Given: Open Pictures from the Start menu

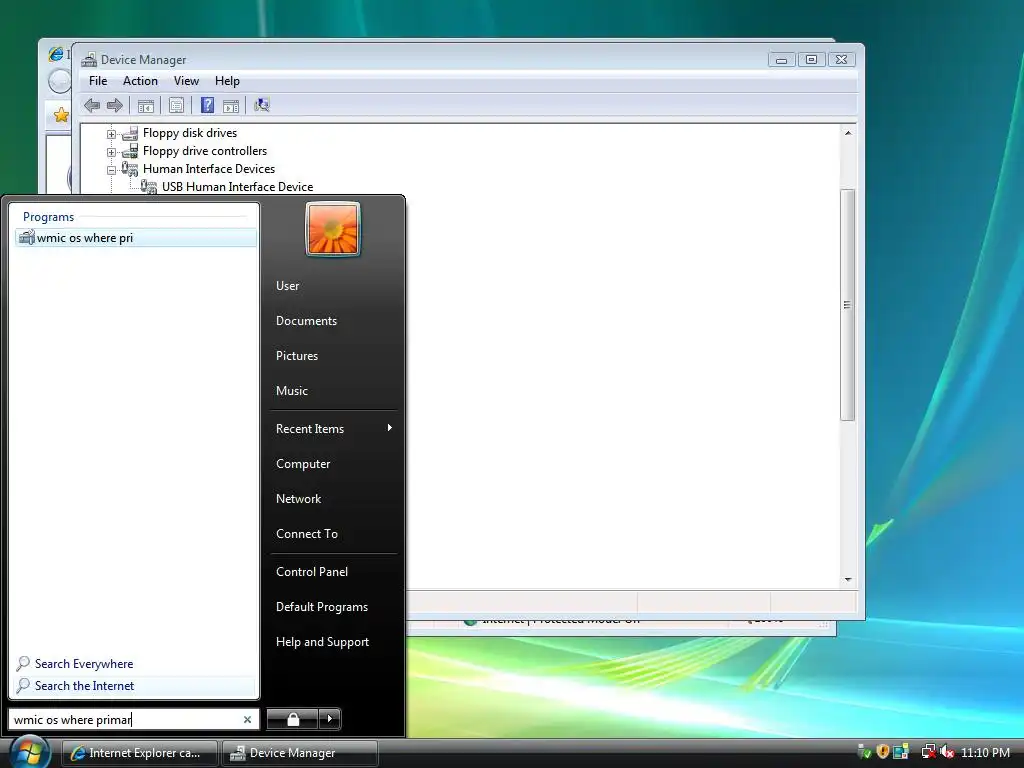Looking at the screenshot, I should [296, 356].
